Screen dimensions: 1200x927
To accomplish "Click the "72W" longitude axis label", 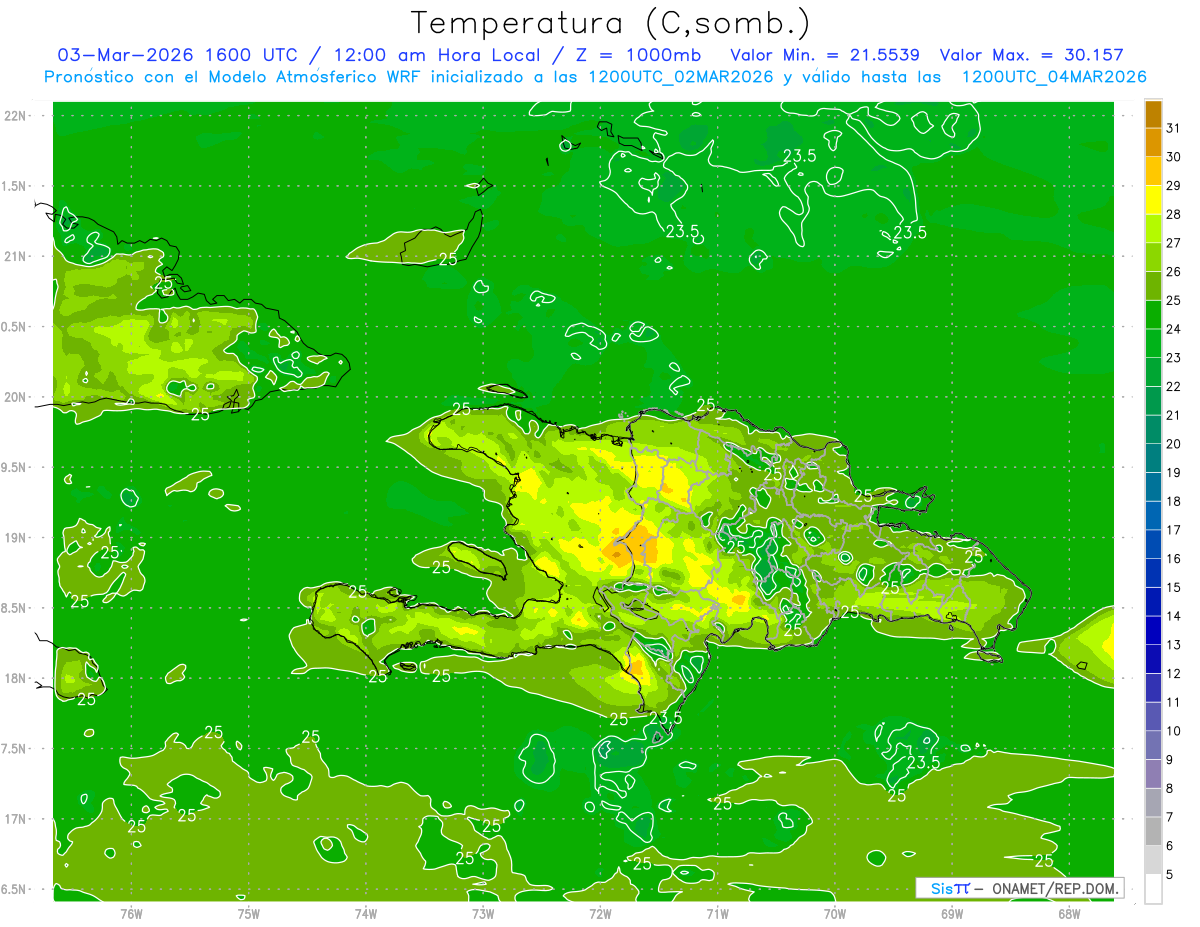I will pos(600,913).
